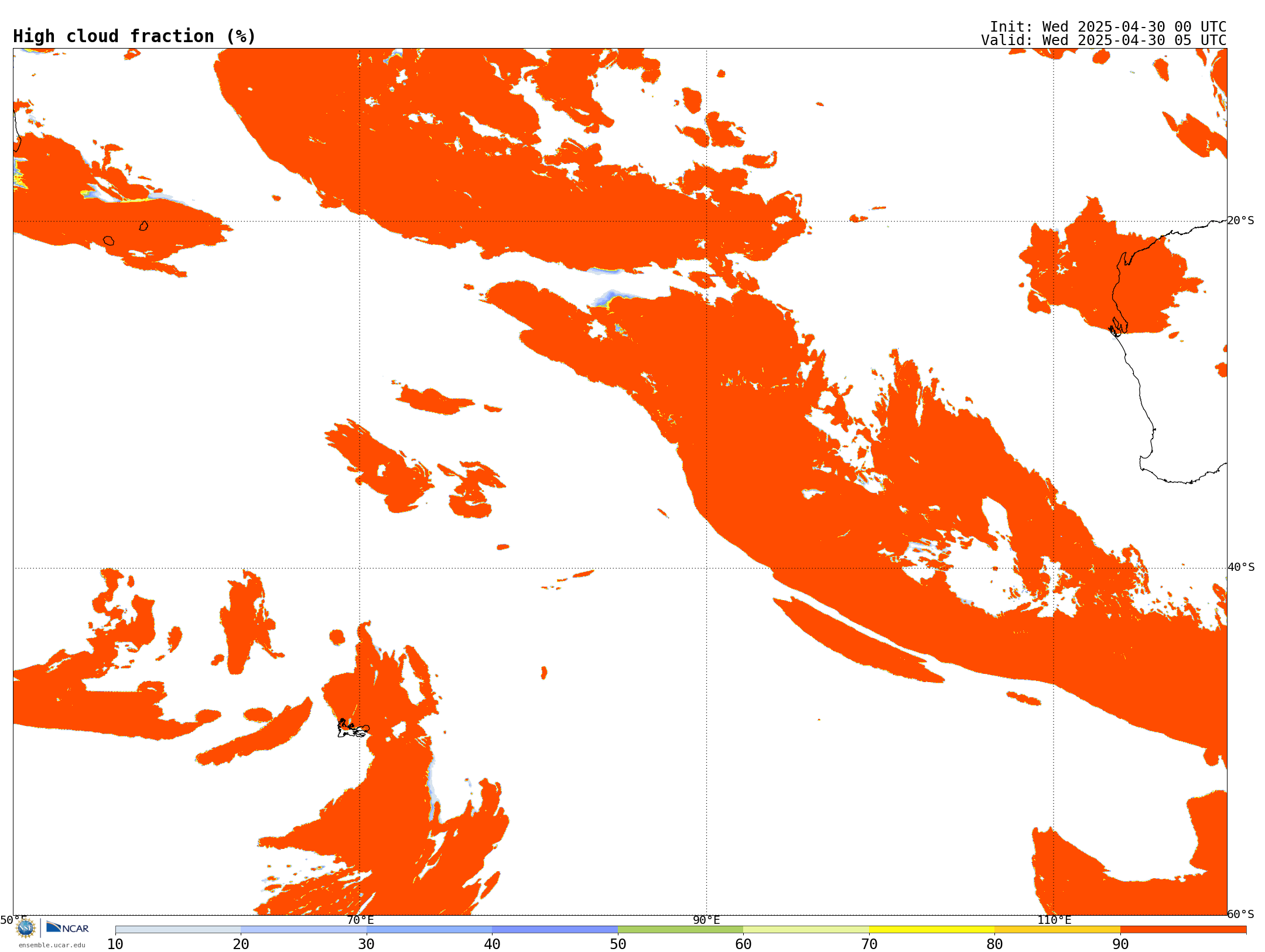The image size is (1265, 952).
Task: Pick the 20-30 light blue colorbar segment
Action: point(303,930)
